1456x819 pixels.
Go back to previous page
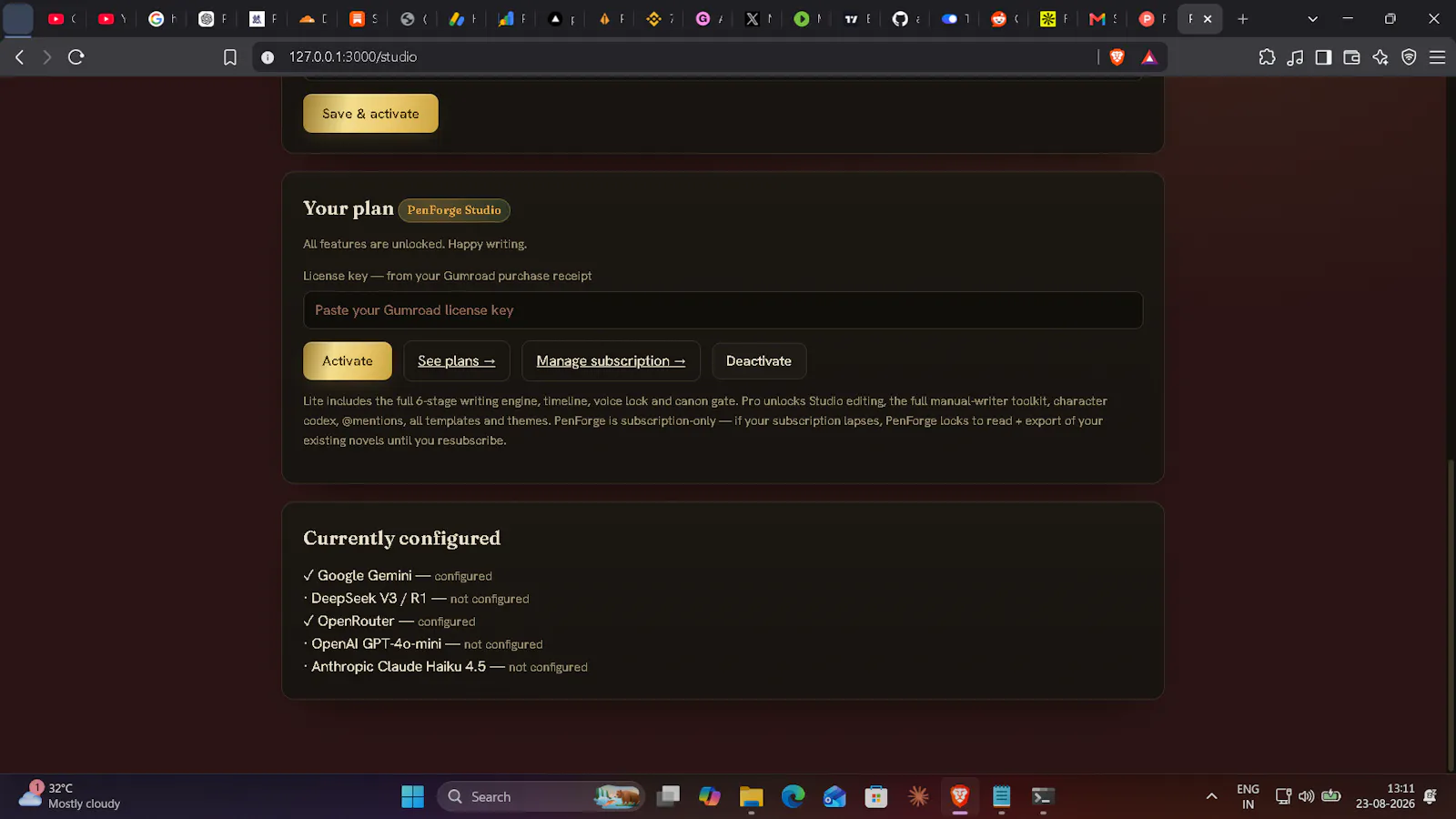click(x=19, y=56)
